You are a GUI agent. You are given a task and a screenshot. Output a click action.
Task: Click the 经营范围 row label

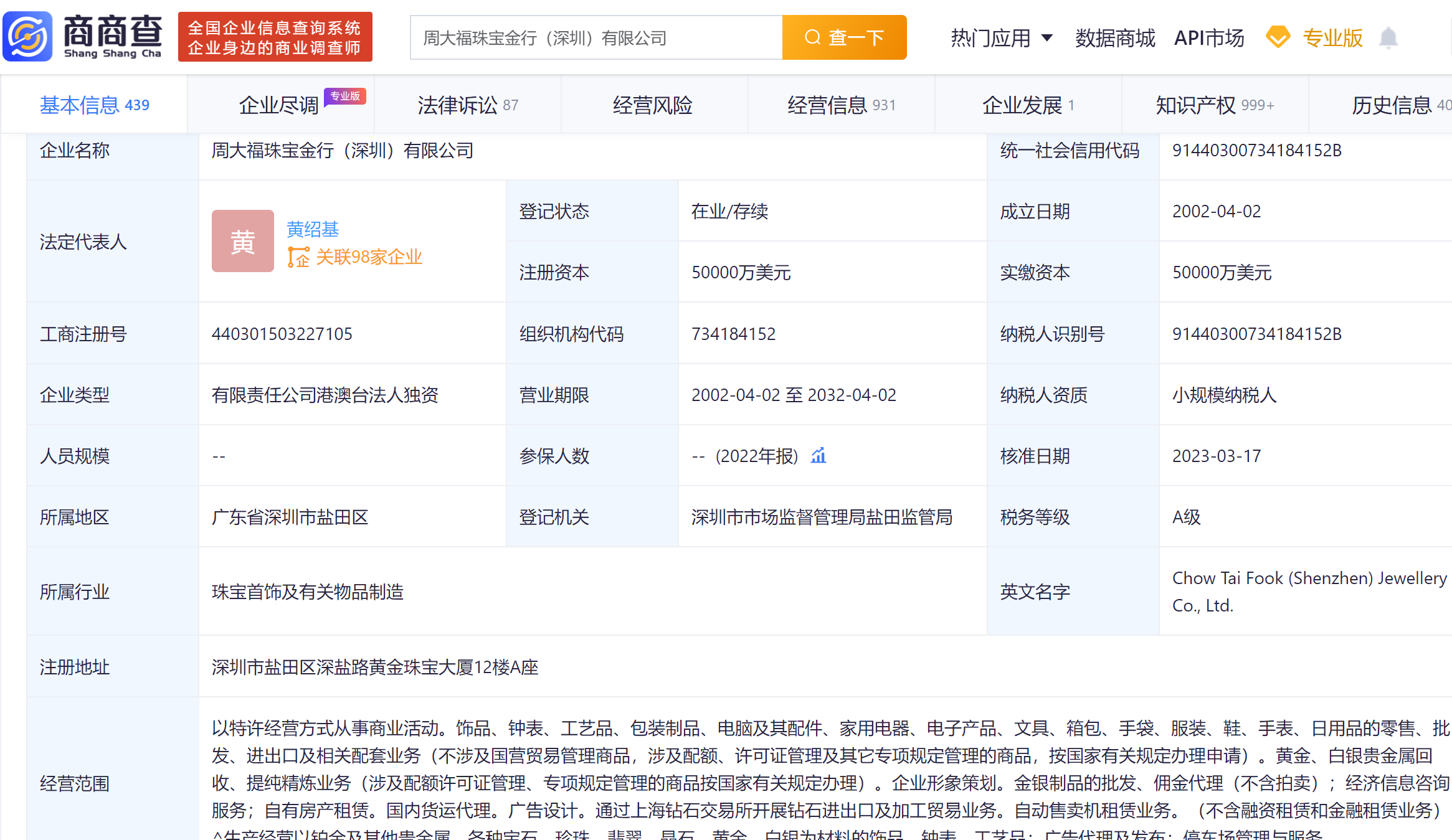[x=74, y=783]
